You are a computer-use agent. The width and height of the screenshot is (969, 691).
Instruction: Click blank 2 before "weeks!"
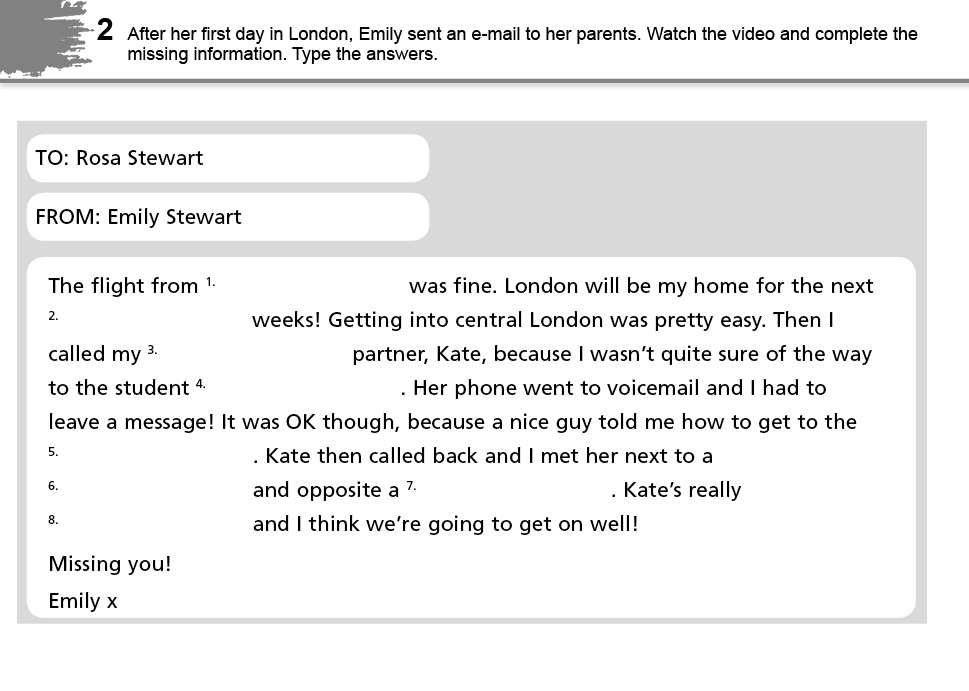[x=155, y=320]
